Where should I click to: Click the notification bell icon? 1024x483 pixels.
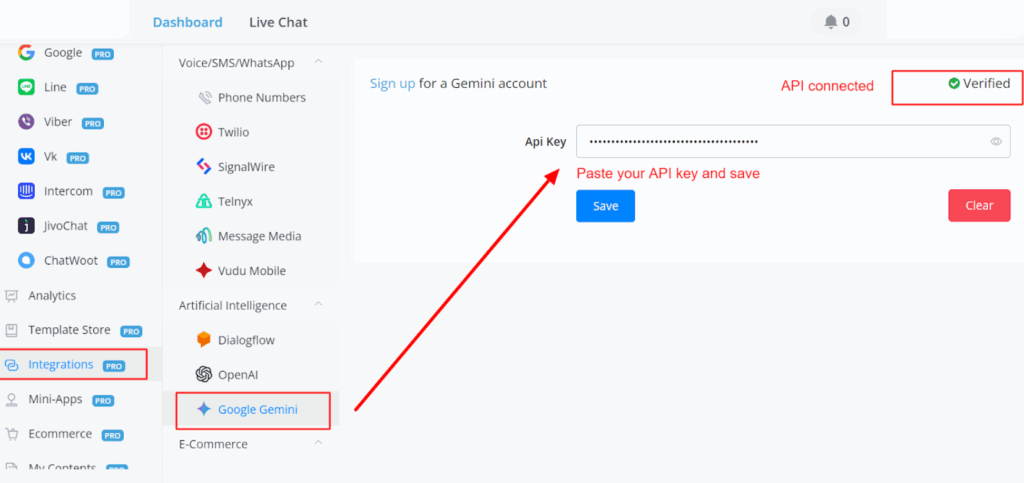pyautogui.click(x=830, y=22)
